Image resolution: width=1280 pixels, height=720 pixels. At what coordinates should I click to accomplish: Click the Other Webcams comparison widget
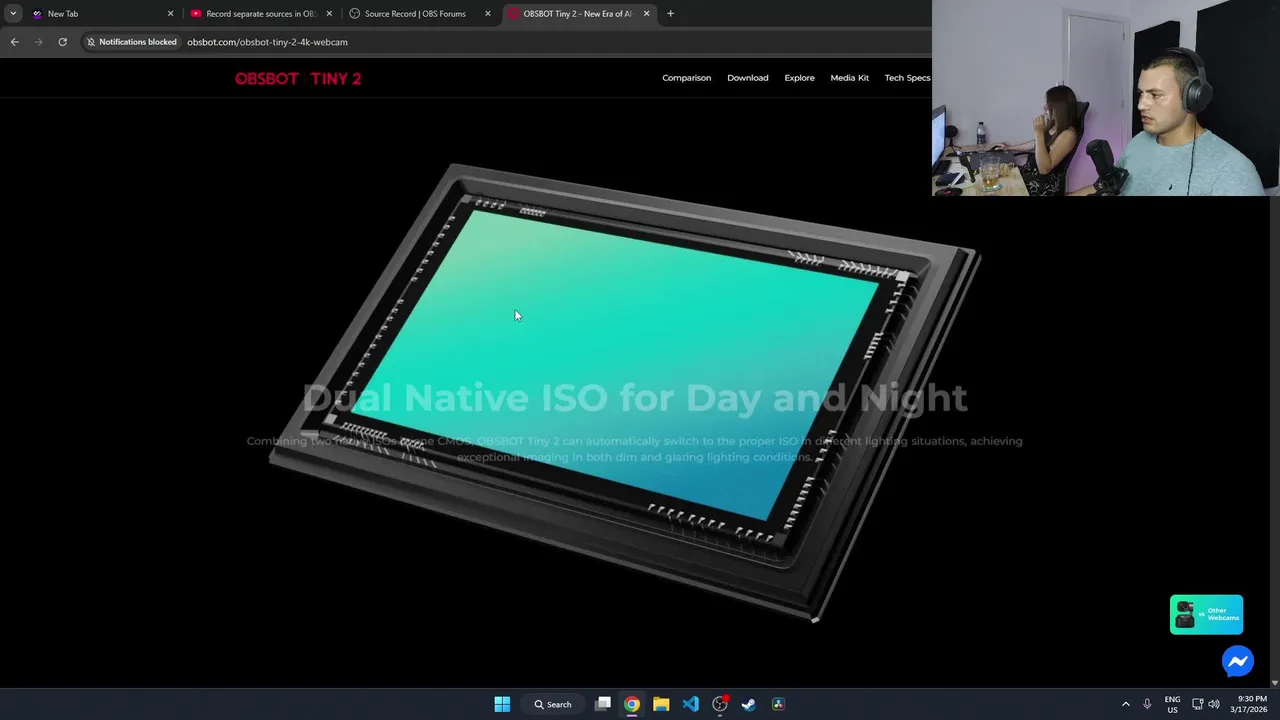[x=1206, y=615]
